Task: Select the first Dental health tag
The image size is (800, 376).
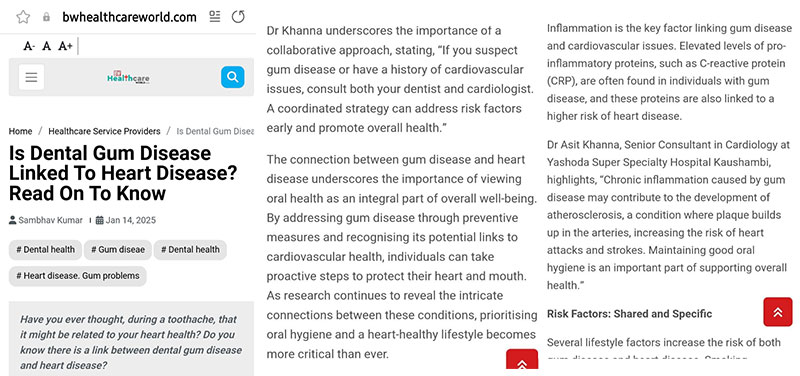Action: pyautogui.click(x=45, y=250)
